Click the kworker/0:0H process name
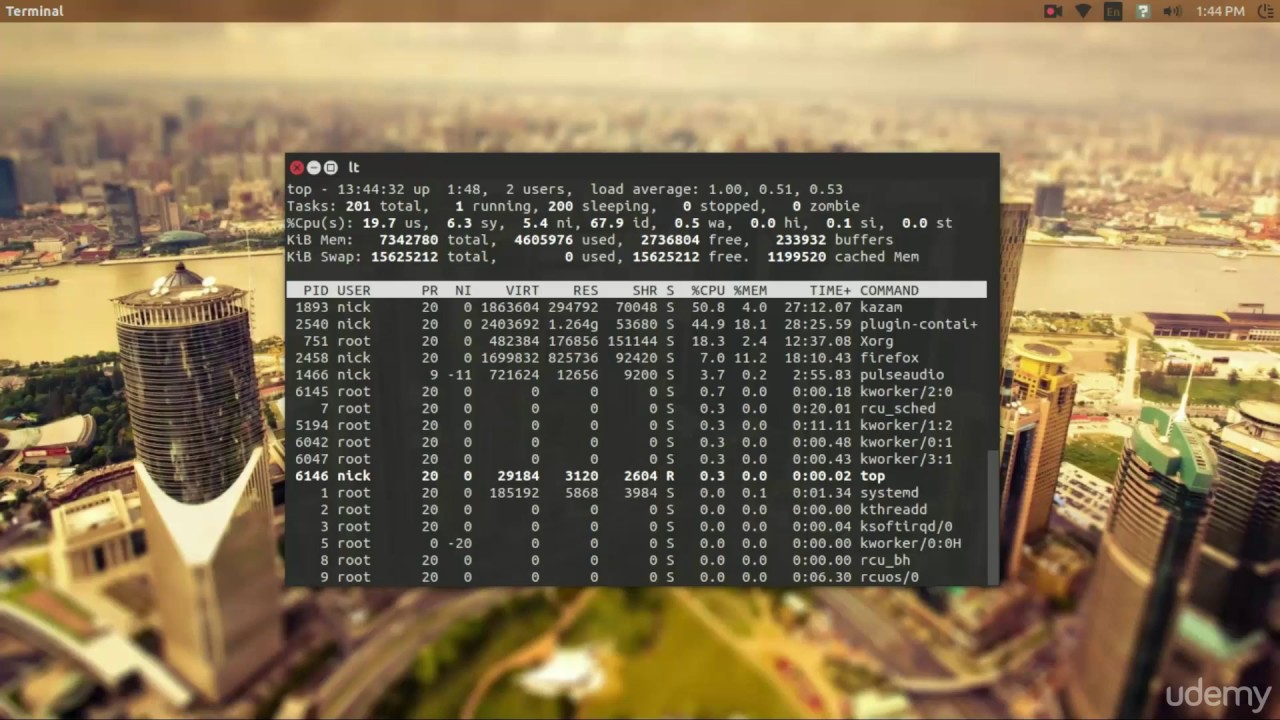The image size is (1280, 720). point(911,544)
